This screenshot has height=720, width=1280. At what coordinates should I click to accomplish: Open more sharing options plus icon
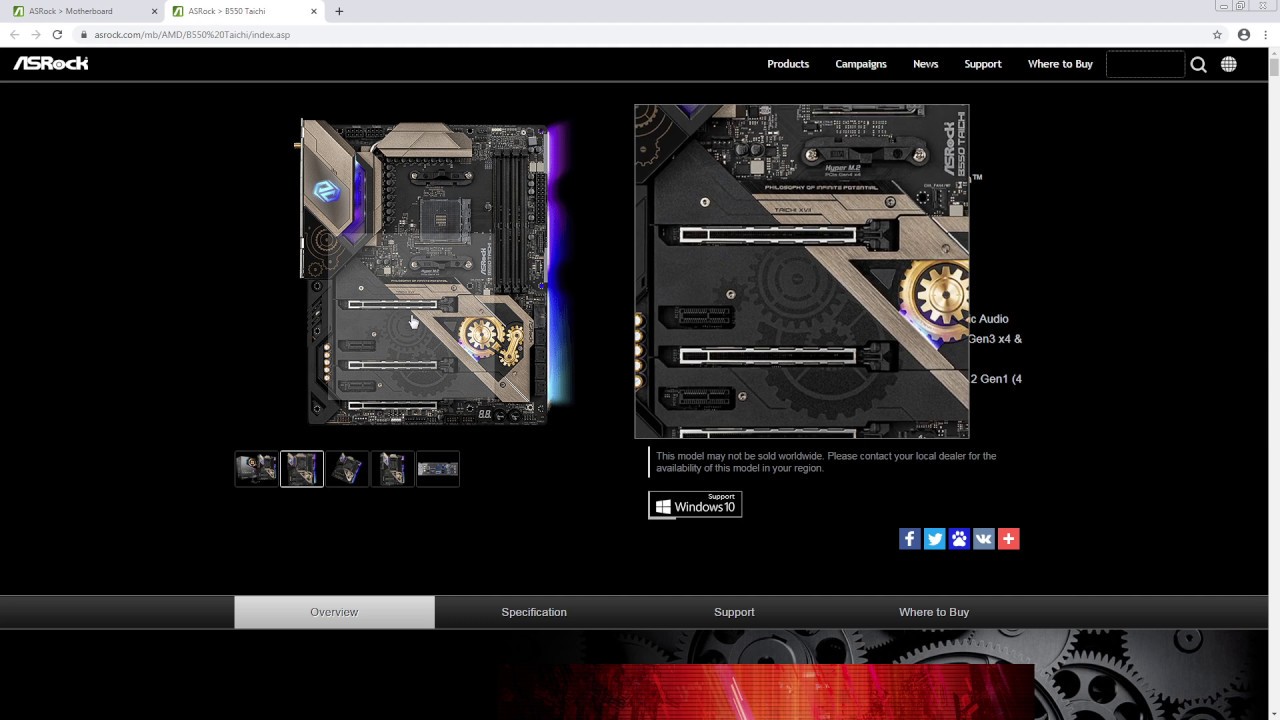(1008, 539)
